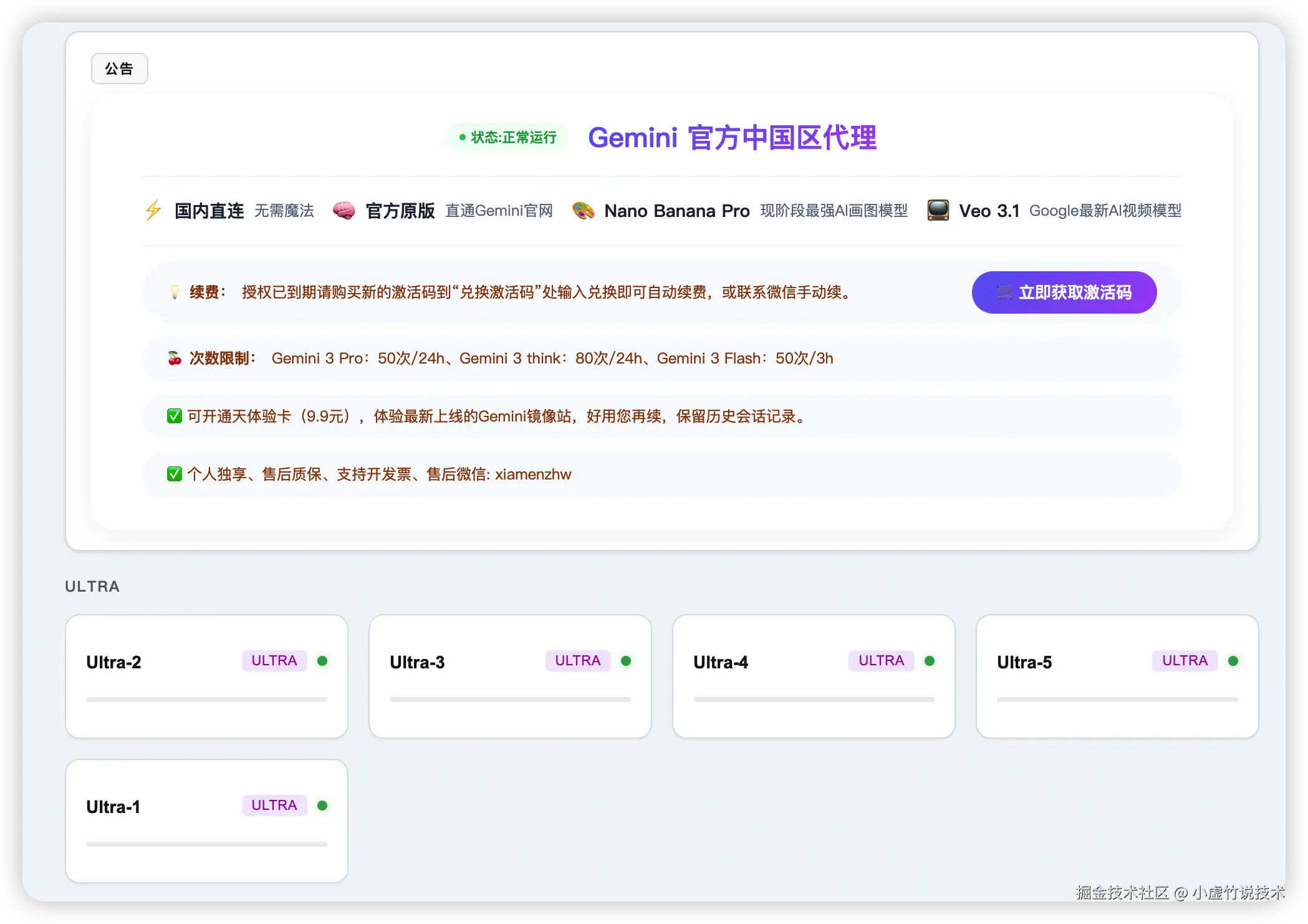Expand the Ultra-4 card details
Image resolution: width=1308 pixels, height=924 pixels.
tap(814, 676)
